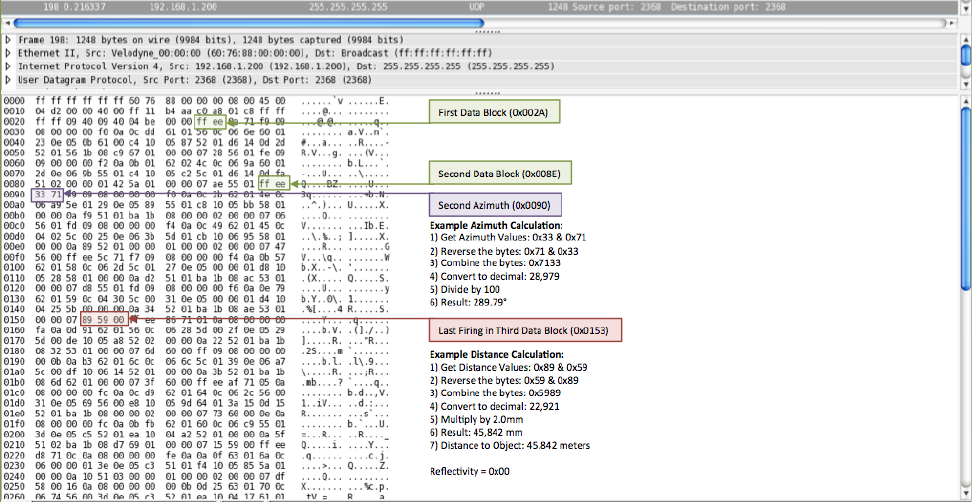
Task: Click hex offset 0190
Action: point(13,361)
